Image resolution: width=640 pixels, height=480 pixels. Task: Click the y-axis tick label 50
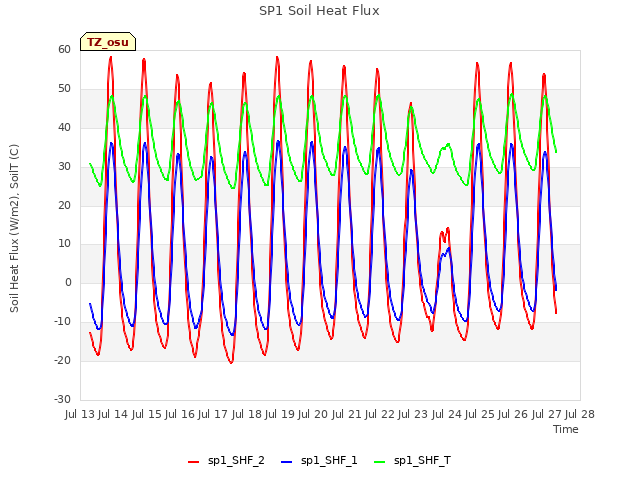tap(64, 89)
